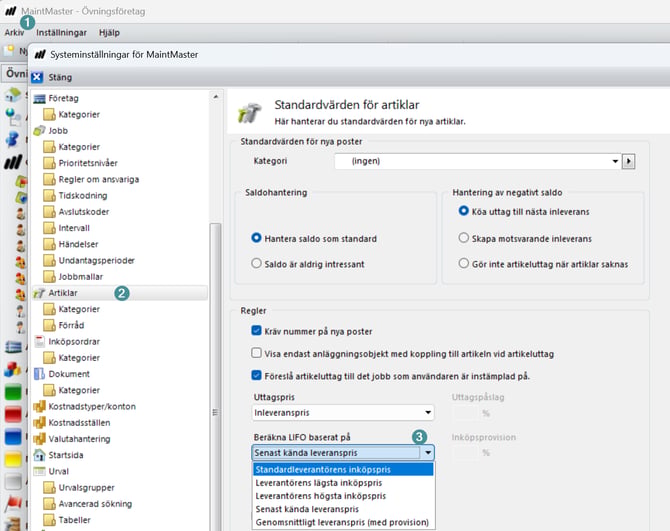Choose Senast kända leveranspris list option

(x=343, y=509)
